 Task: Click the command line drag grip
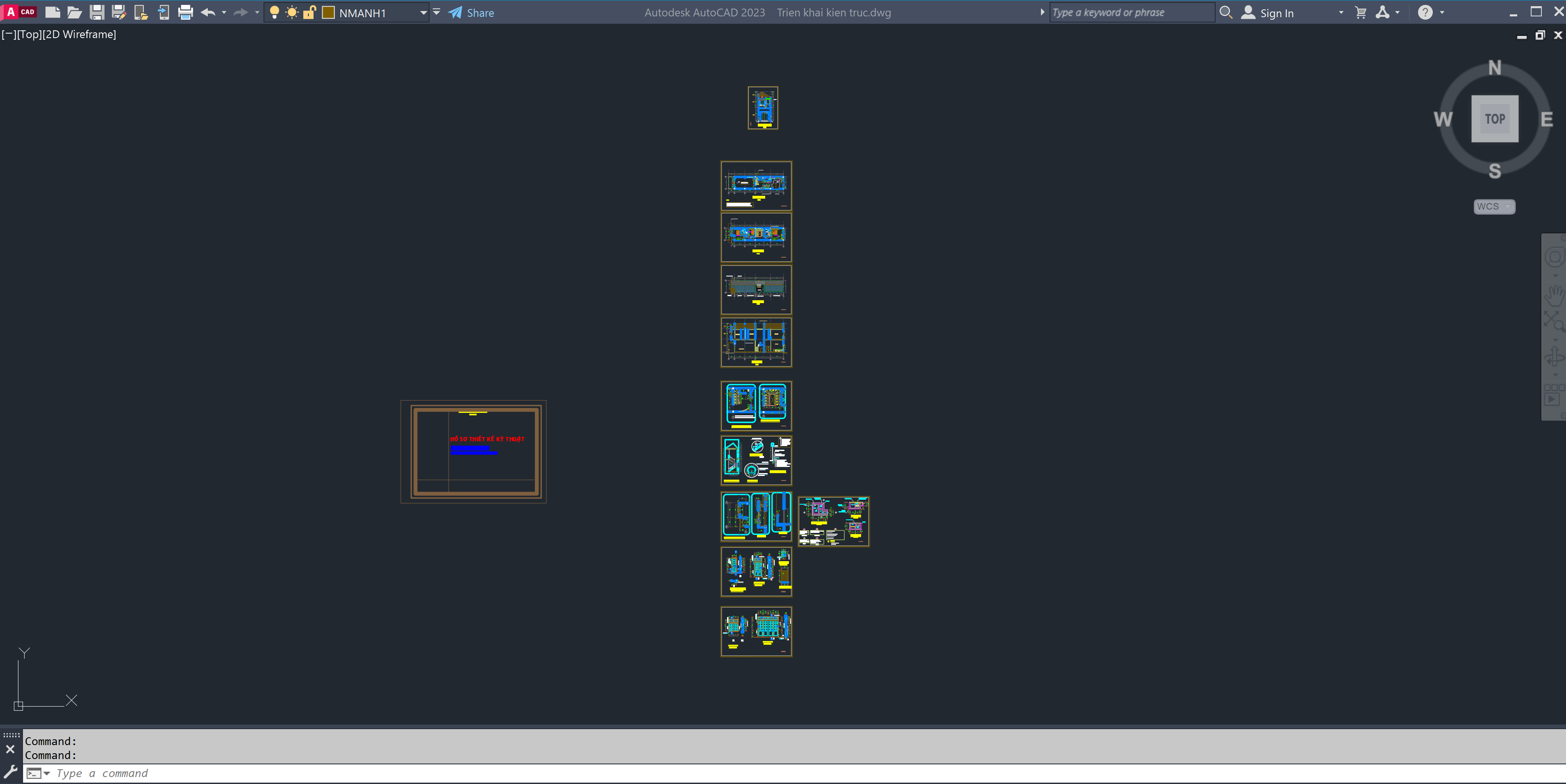pyautogui.click(x=11, y=735)
